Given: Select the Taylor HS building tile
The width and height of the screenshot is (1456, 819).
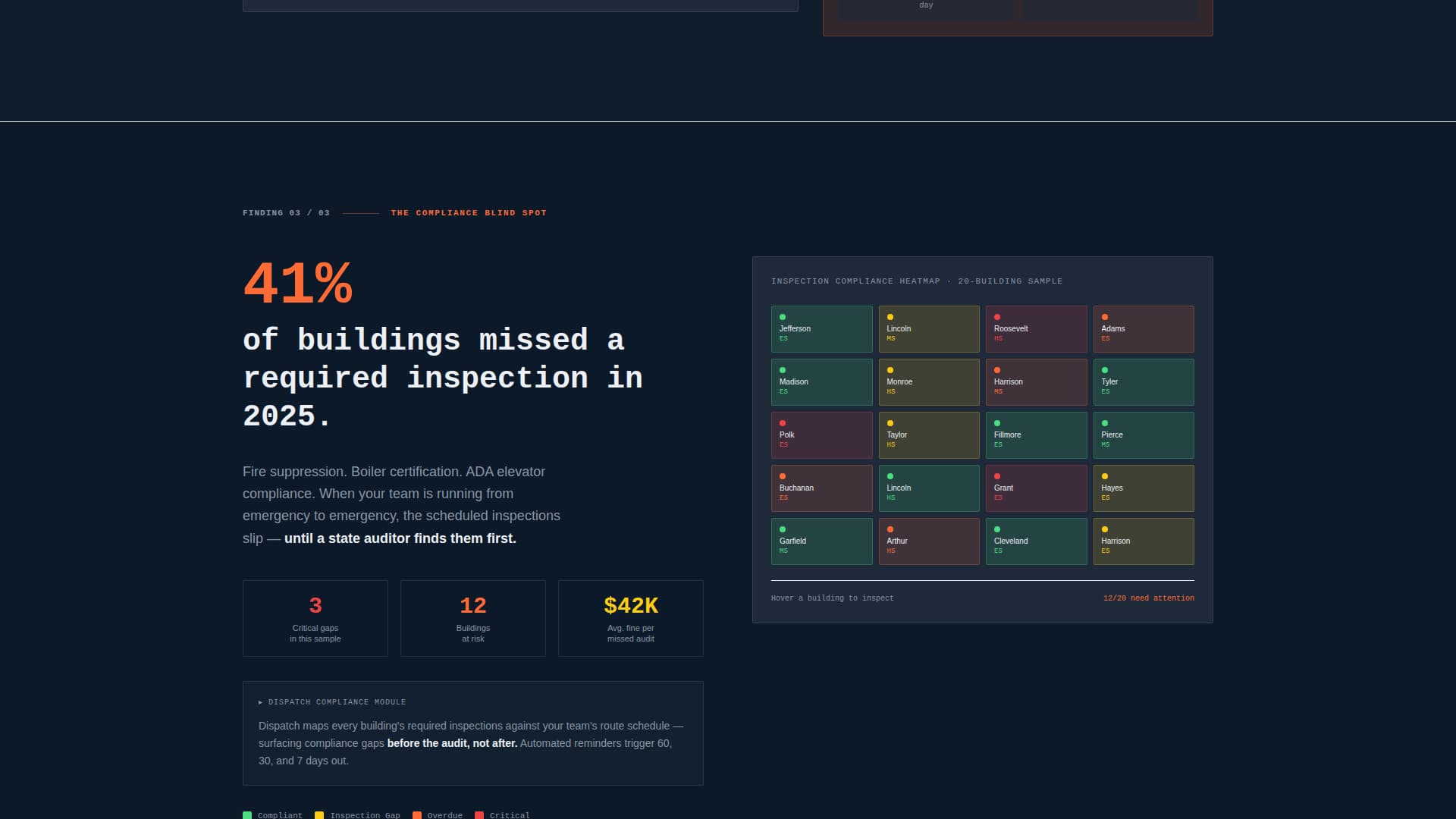Looking at the screenshot, I should [929, 435].
